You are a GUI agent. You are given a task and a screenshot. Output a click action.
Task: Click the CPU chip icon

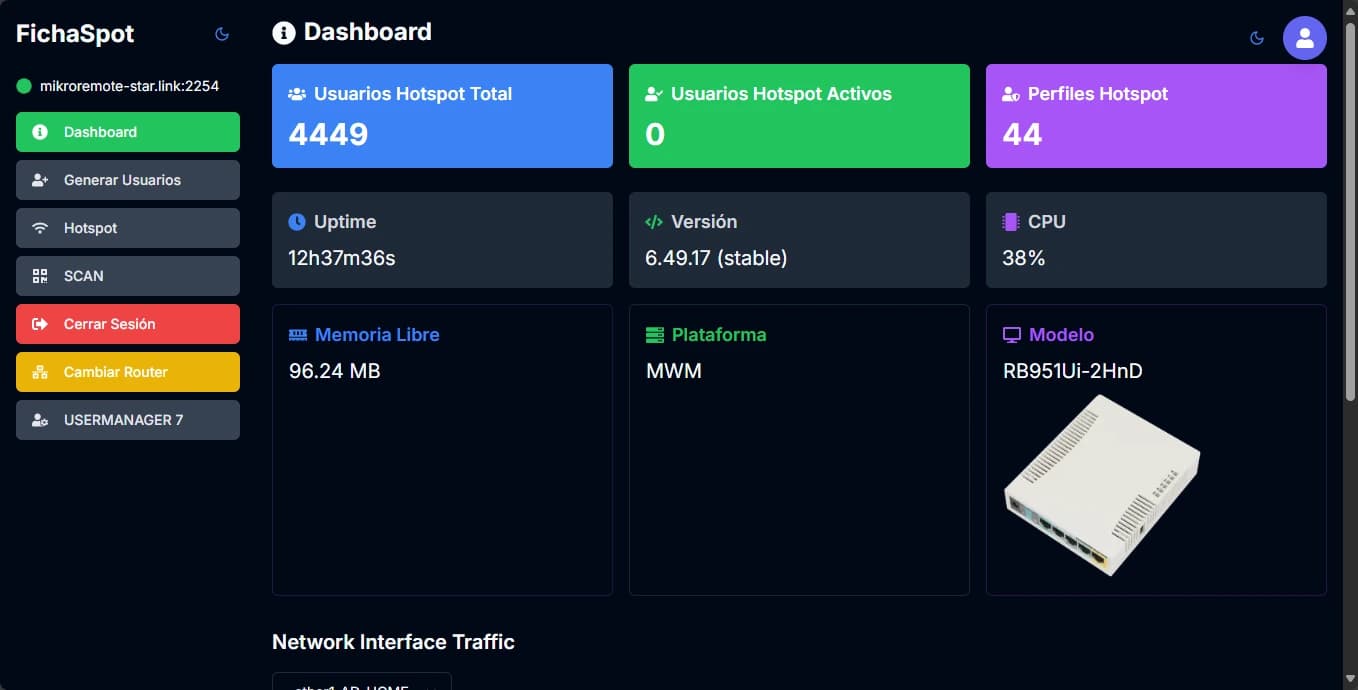click(1009, 221)
